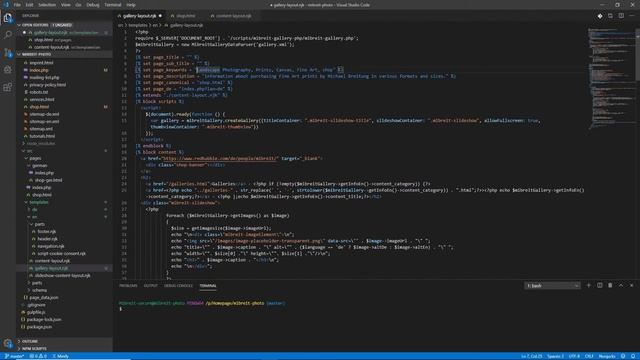Collapse the pages folder
The height and width of the screenshot is (360, 640).
(35, 158)
